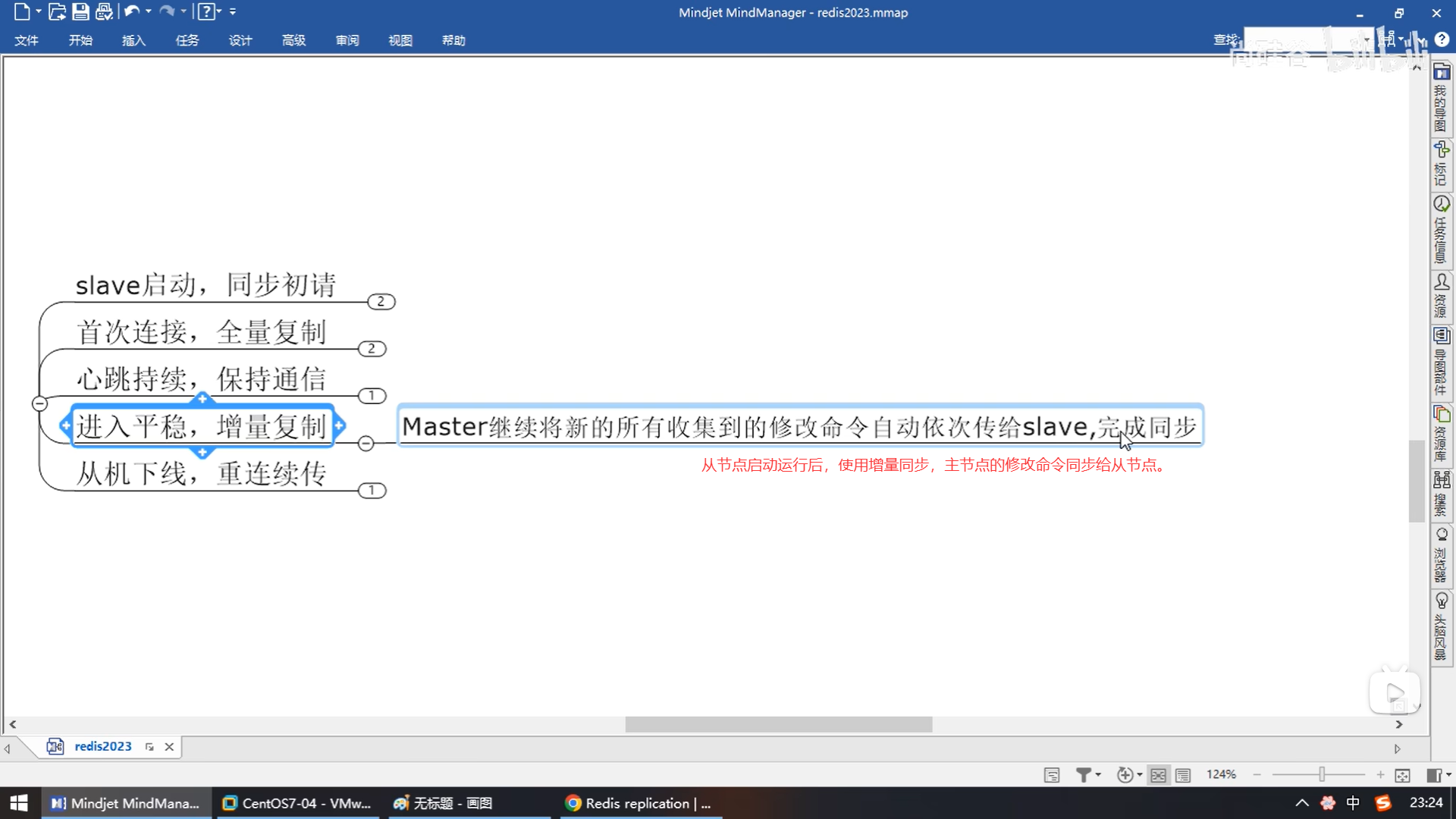The width and height of the screenshot is (1456, 819).
Task: Open the 插入 (Insert) ribbon tab
Action: [133, 40]
